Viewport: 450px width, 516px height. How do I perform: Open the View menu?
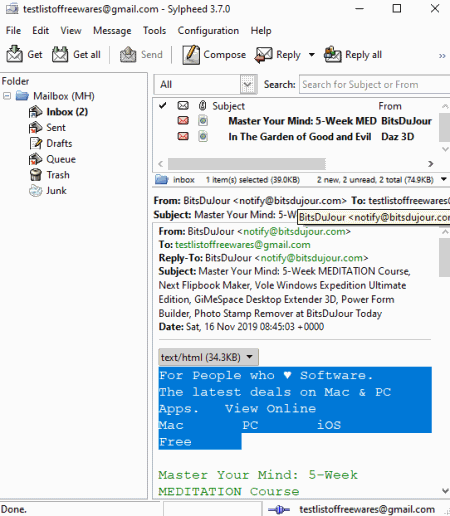(71, 31)
